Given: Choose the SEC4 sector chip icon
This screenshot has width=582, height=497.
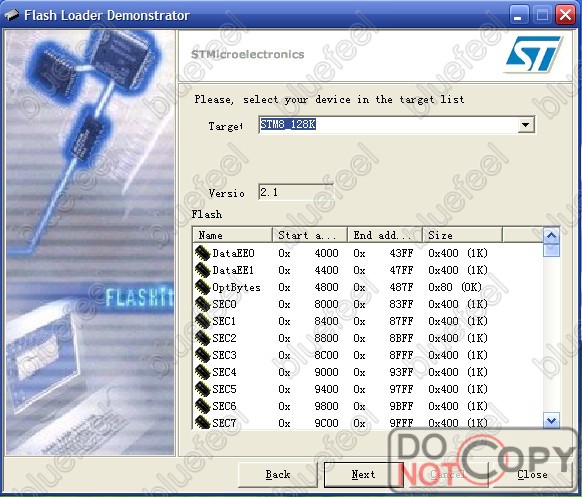Looking at the screenshot, I should click(203, 372).
